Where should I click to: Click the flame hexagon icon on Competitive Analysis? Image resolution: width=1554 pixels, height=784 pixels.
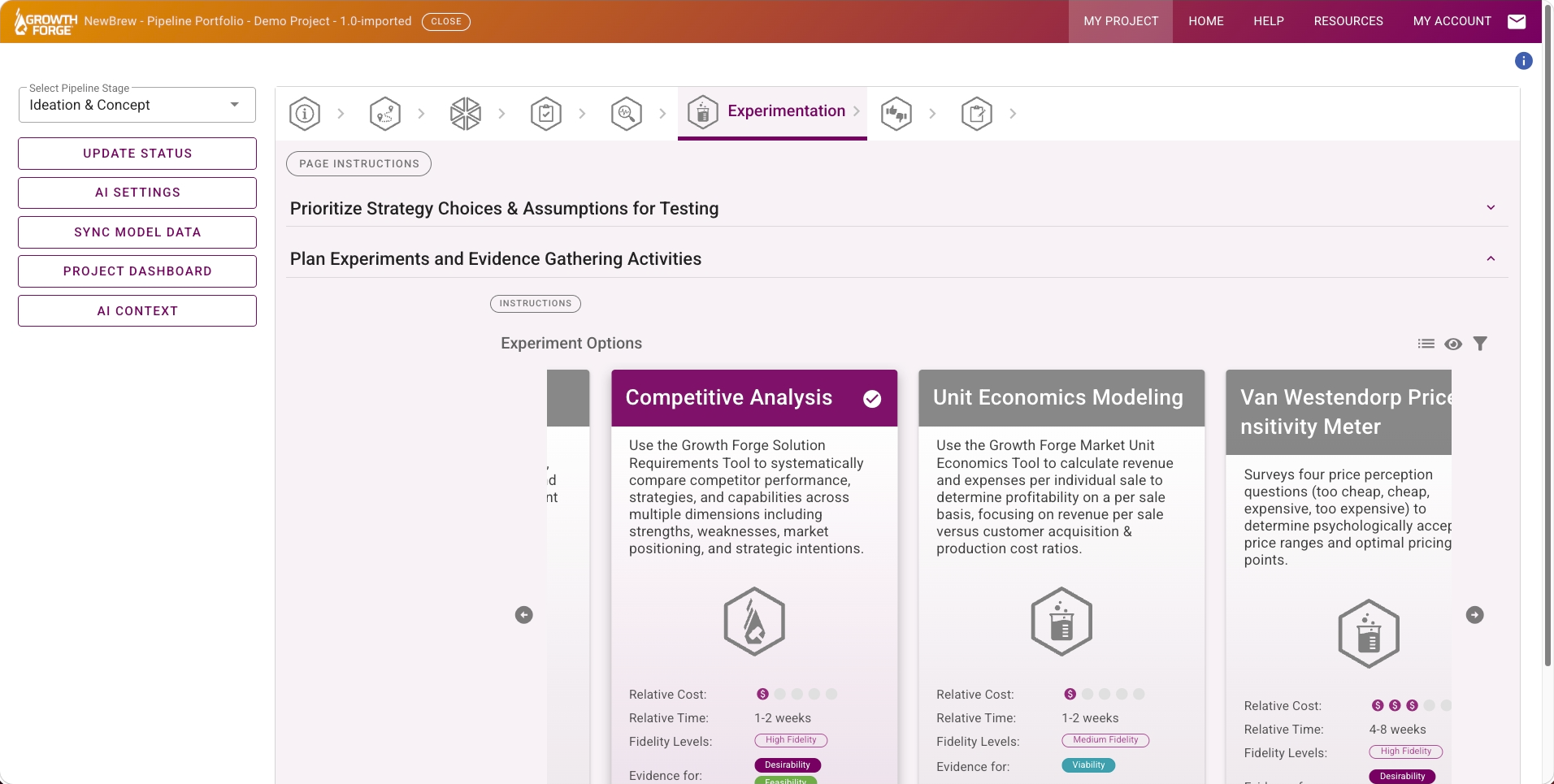tap(754, 622)
